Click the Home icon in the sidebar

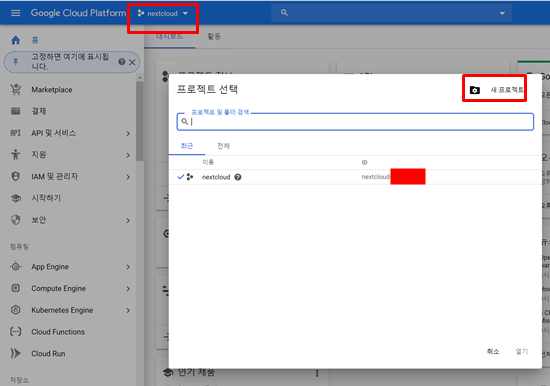[x=15, y=40]
